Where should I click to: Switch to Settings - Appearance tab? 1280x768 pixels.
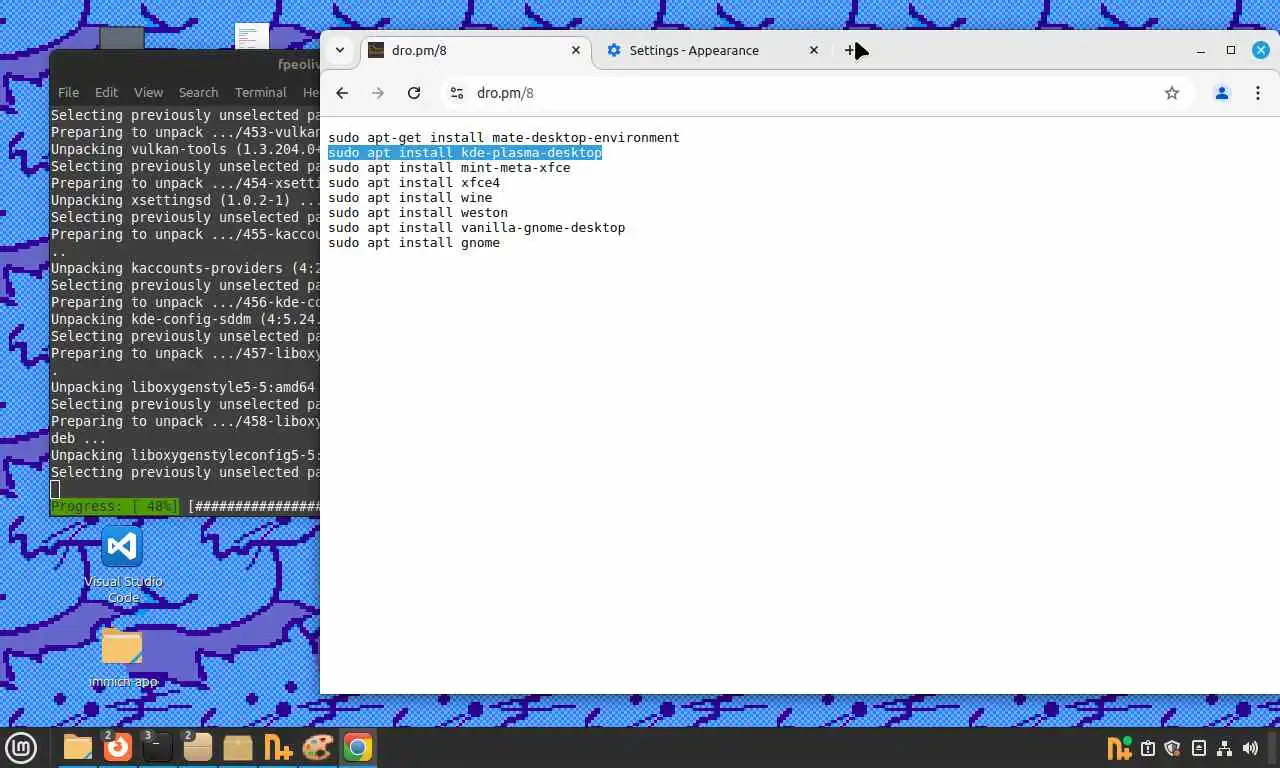point(712,50)
